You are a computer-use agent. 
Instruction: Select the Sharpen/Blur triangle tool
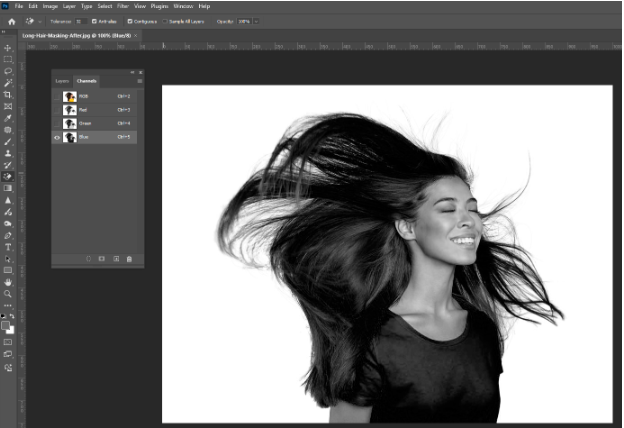[8, 200]
